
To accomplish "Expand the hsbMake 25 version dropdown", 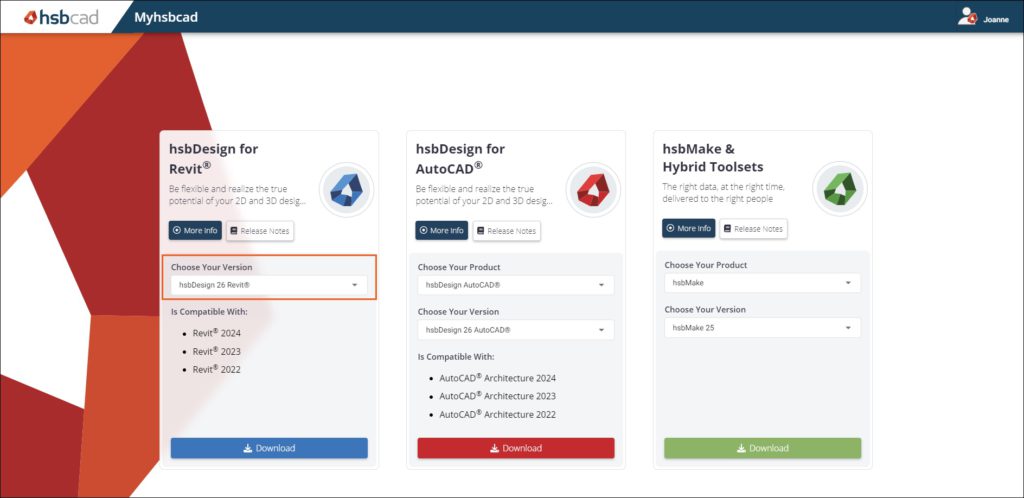I will [x=763, y=328].
